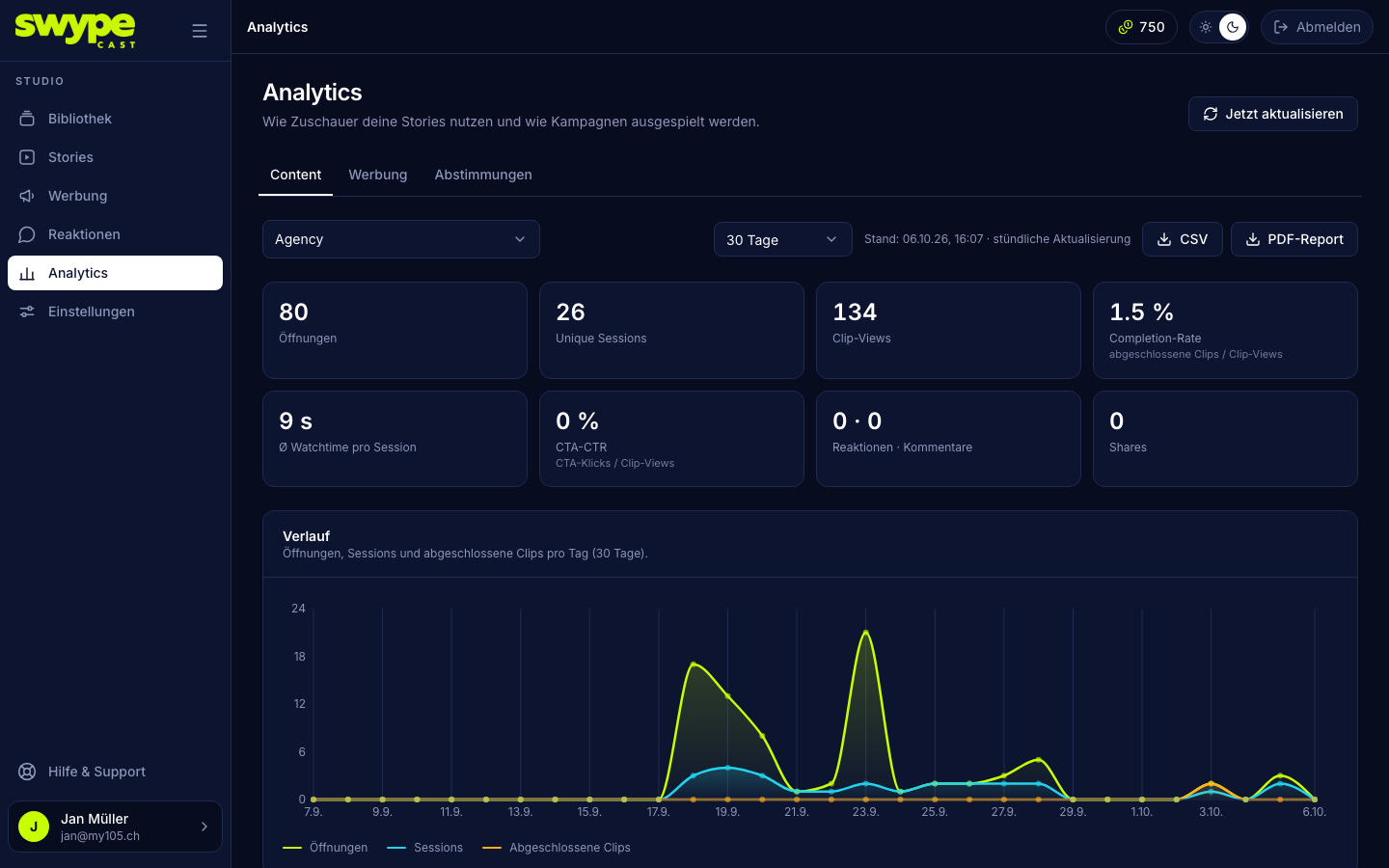Click the download icon on PDF-Report
Image resolution: width=1389 pixels, height=868 pixels.
pyautogui.click(x=1253, y=239)
